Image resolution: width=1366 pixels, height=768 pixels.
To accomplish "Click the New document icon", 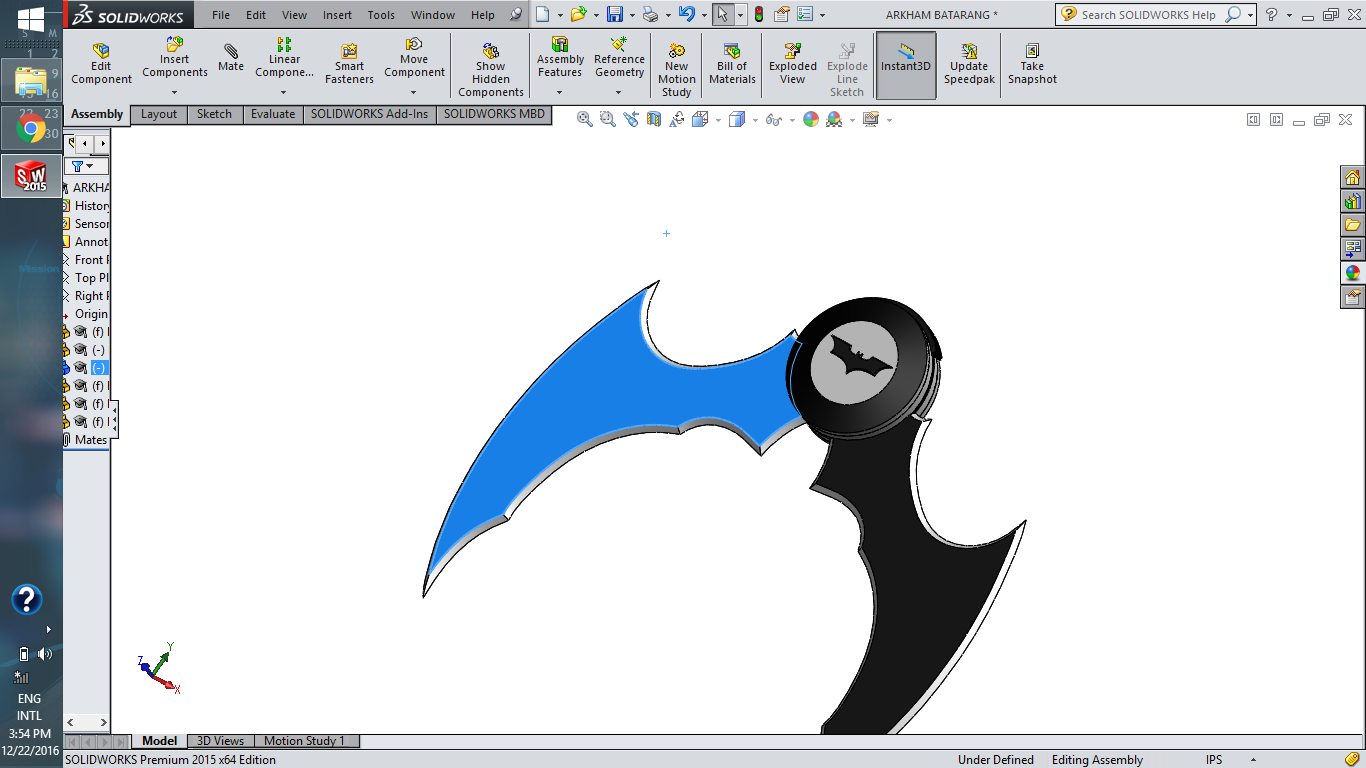I will 542,14.
